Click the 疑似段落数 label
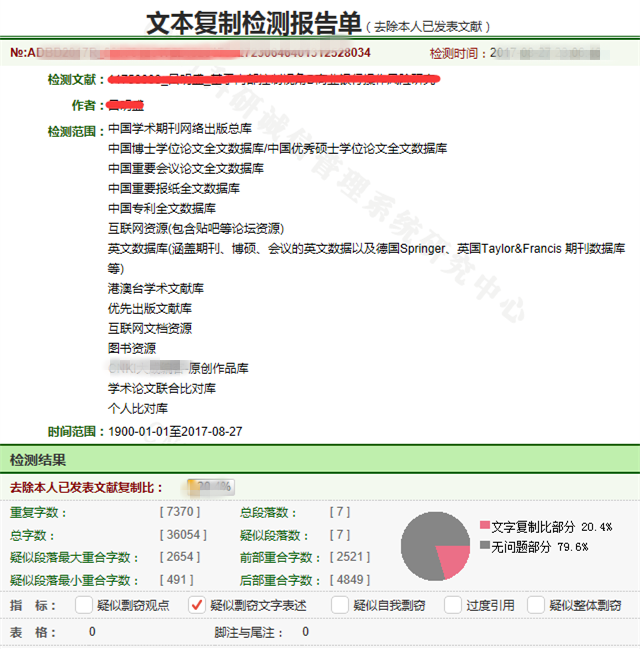640x649 pixels. tap(274, 536)
